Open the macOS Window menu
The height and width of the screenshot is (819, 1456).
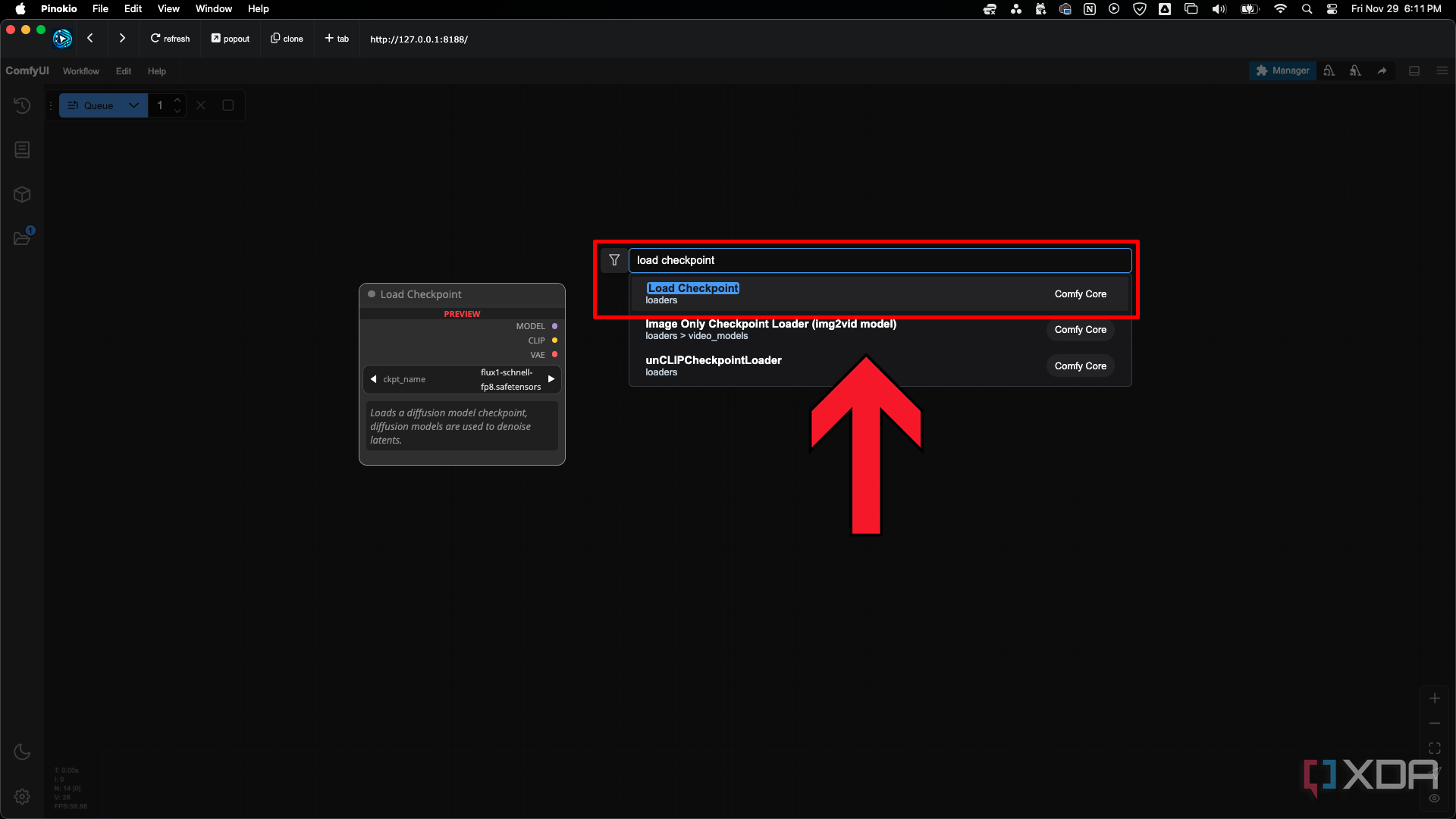click(214, 9)
